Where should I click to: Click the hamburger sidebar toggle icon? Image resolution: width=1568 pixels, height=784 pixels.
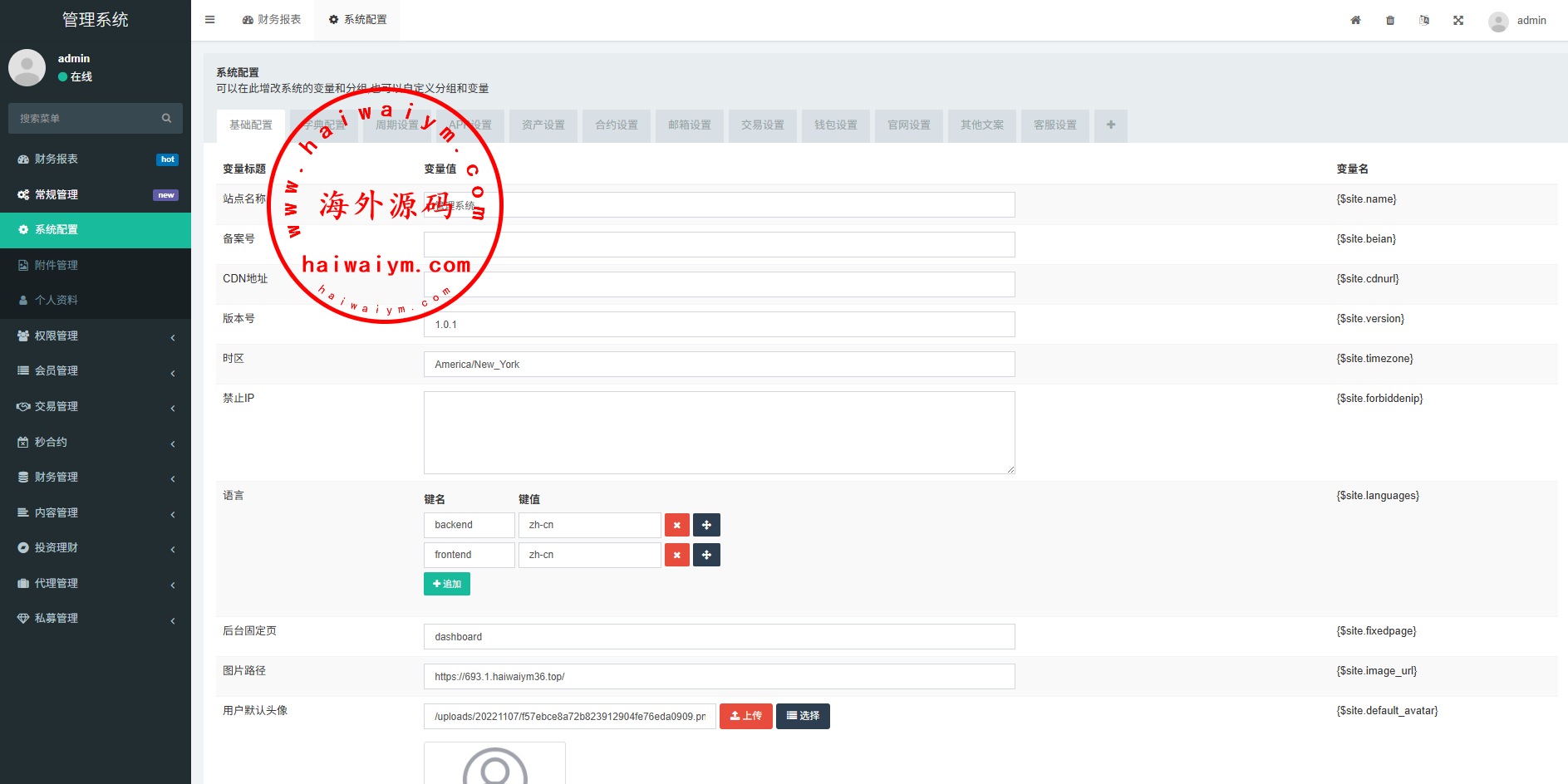[x=210, y=20]
